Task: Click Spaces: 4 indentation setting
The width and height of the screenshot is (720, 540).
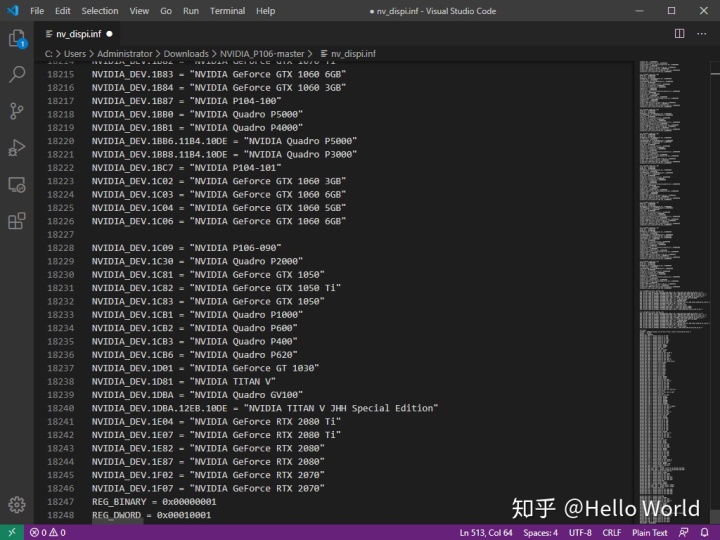Action: 540,533
